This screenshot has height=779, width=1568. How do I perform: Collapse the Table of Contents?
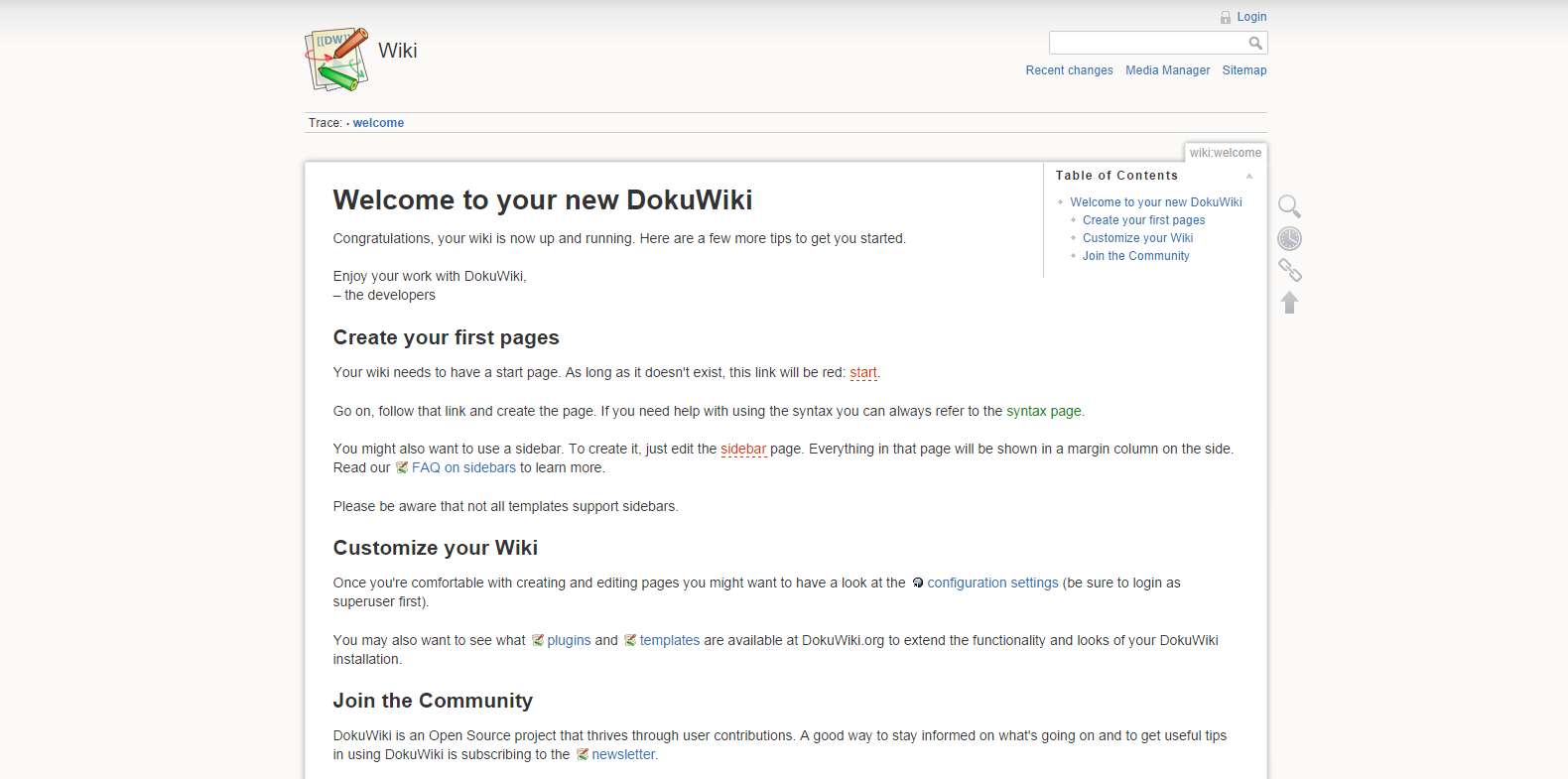click(x=1249, y=176)
